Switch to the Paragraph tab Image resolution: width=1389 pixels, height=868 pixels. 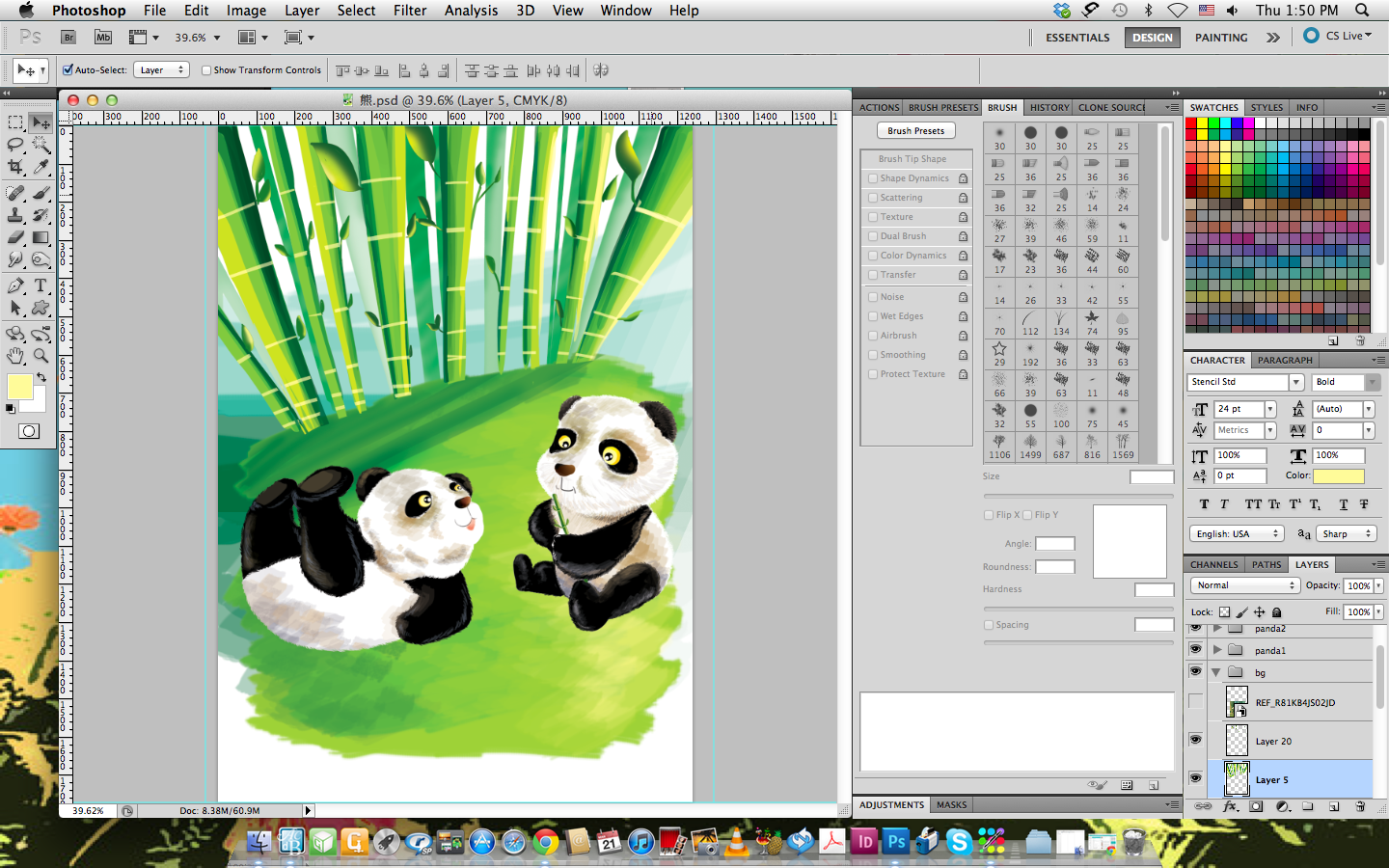pos(1285,361)
